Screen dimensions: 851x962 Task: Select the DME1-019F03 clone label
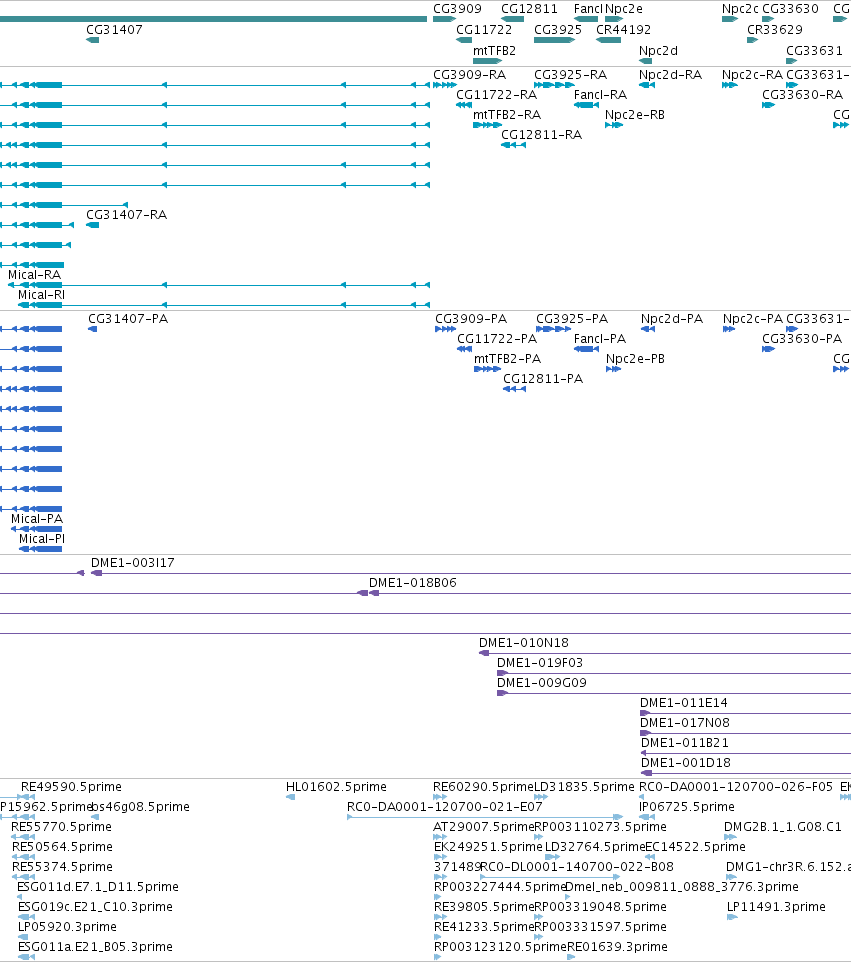(x=540, y=663)
